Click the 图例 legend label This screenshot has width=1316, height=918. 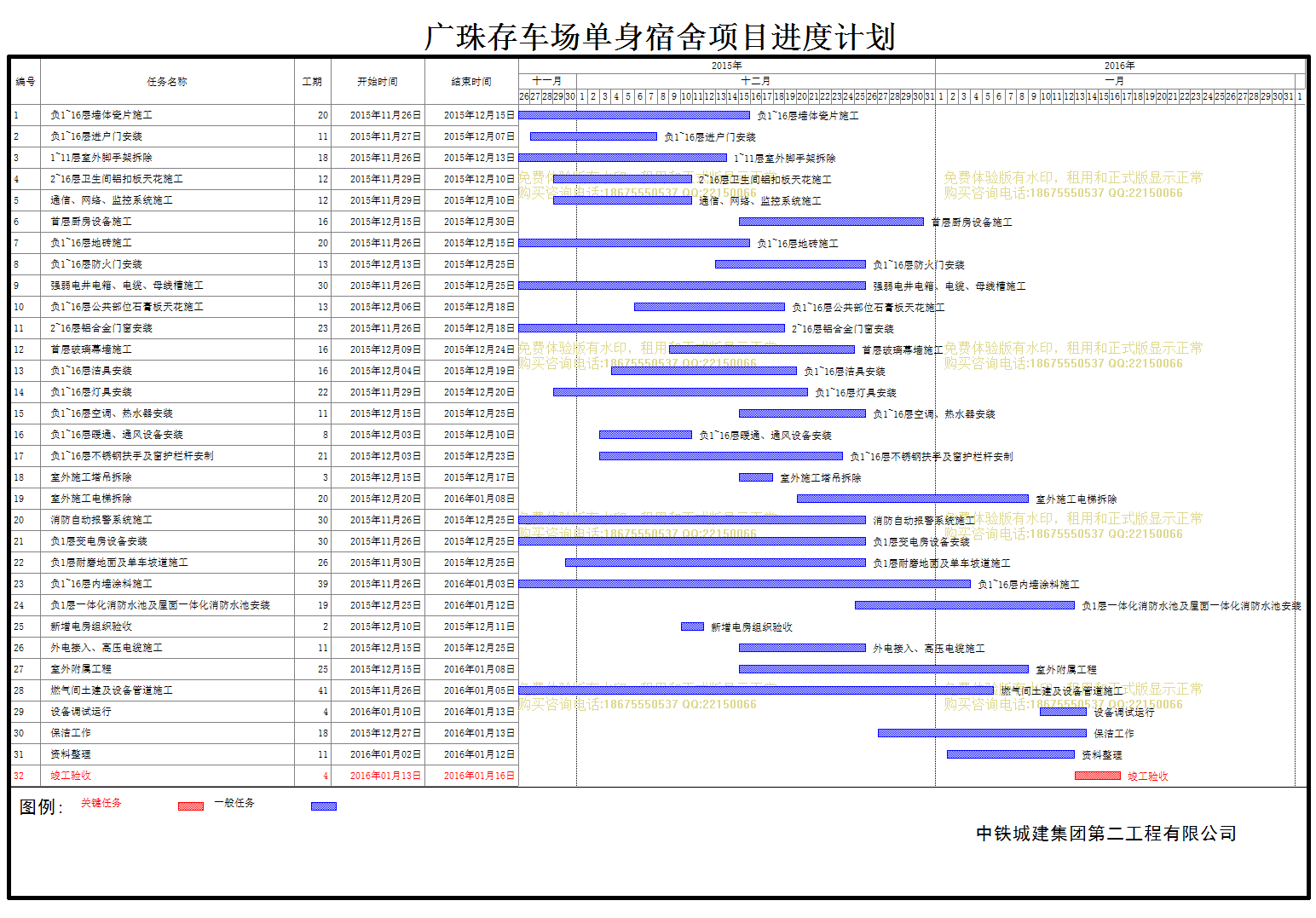[x=41, y=807]
